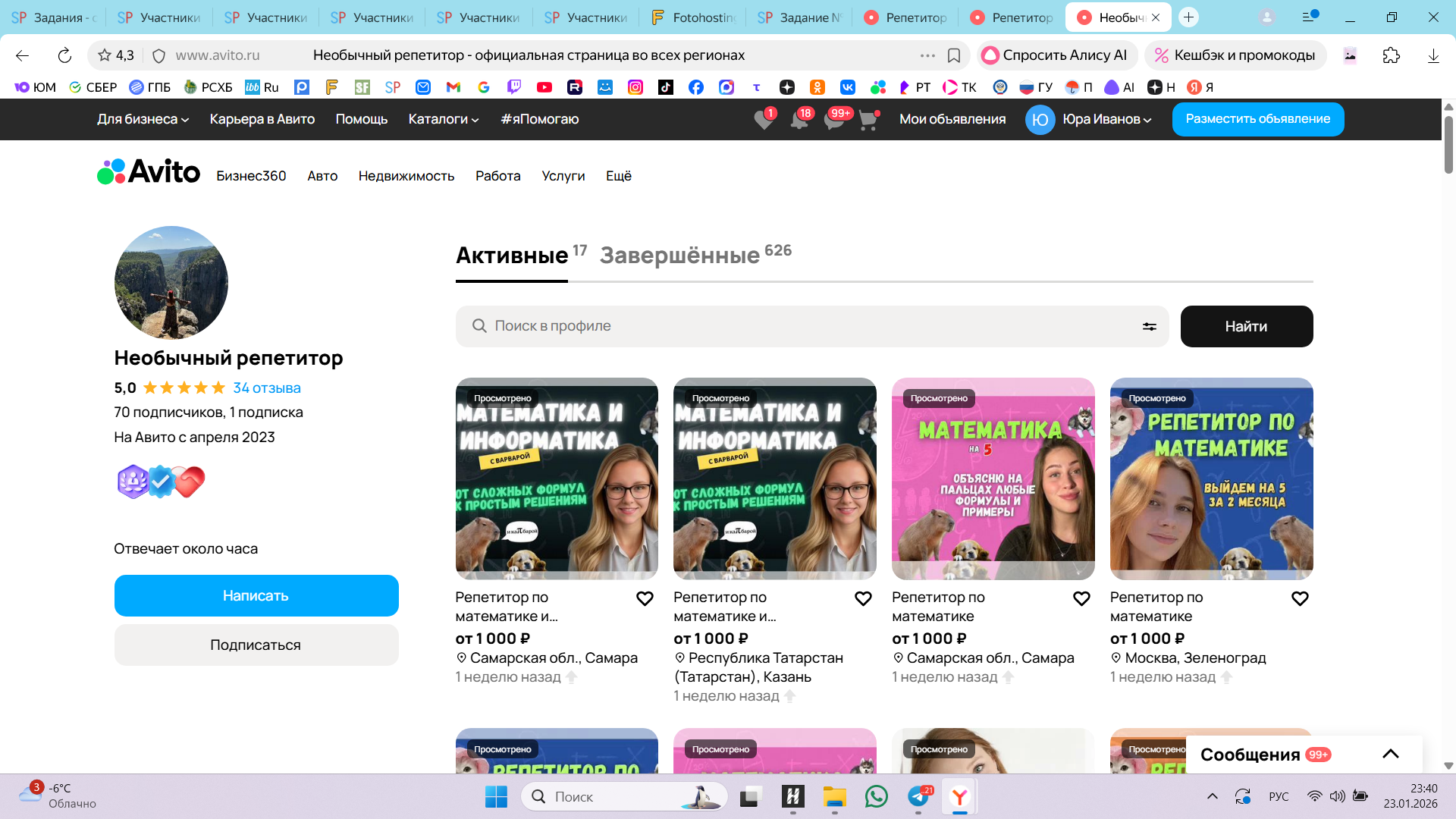Image resolution: width=1456 pixels, height=819 pixels.
Task: Open messages chat bubble icon in header
Action: point(834,120)
